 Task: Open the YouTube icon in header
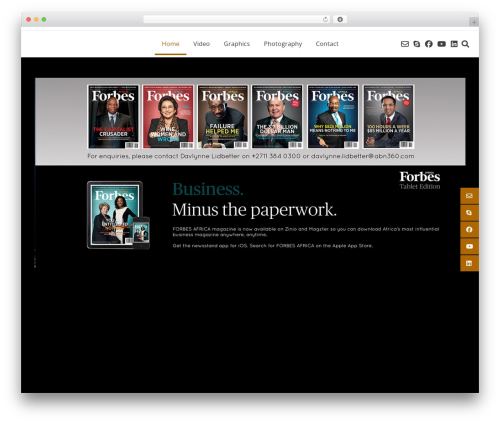point(441,44)
